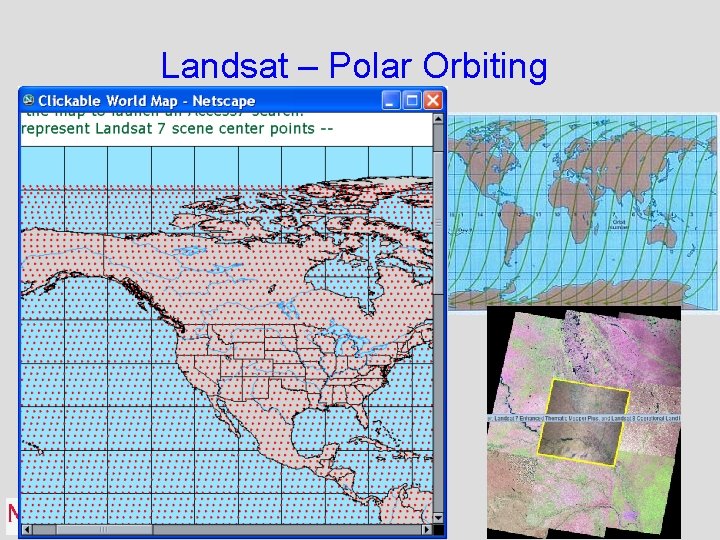Click the world orbit track map image

point(584,212)
